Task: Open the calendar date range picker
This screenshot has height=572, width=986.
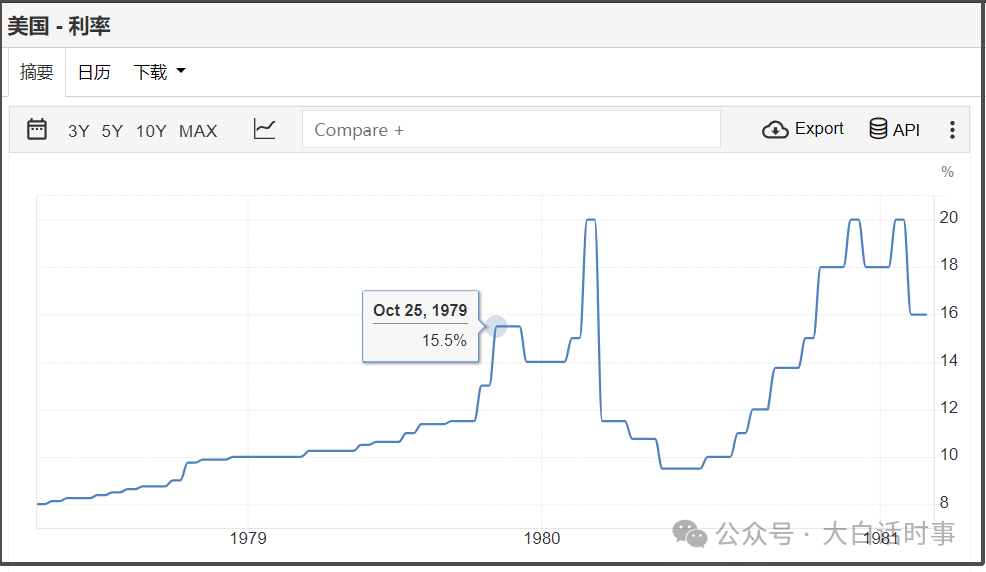Action: (37, 129)
